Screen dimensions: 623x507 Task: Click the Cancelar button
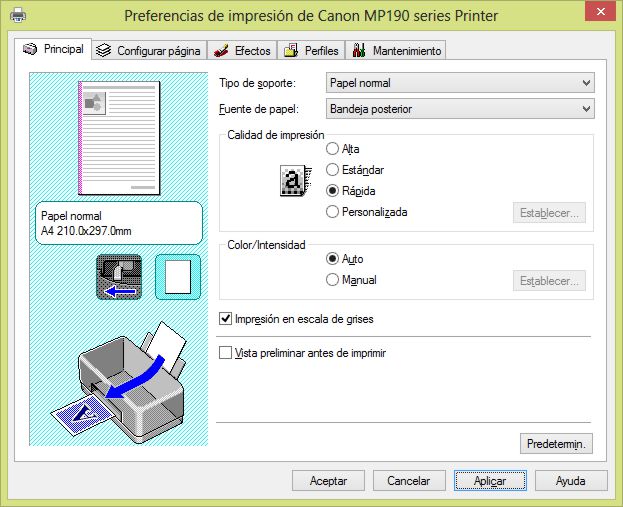click(x=409, y=481)
